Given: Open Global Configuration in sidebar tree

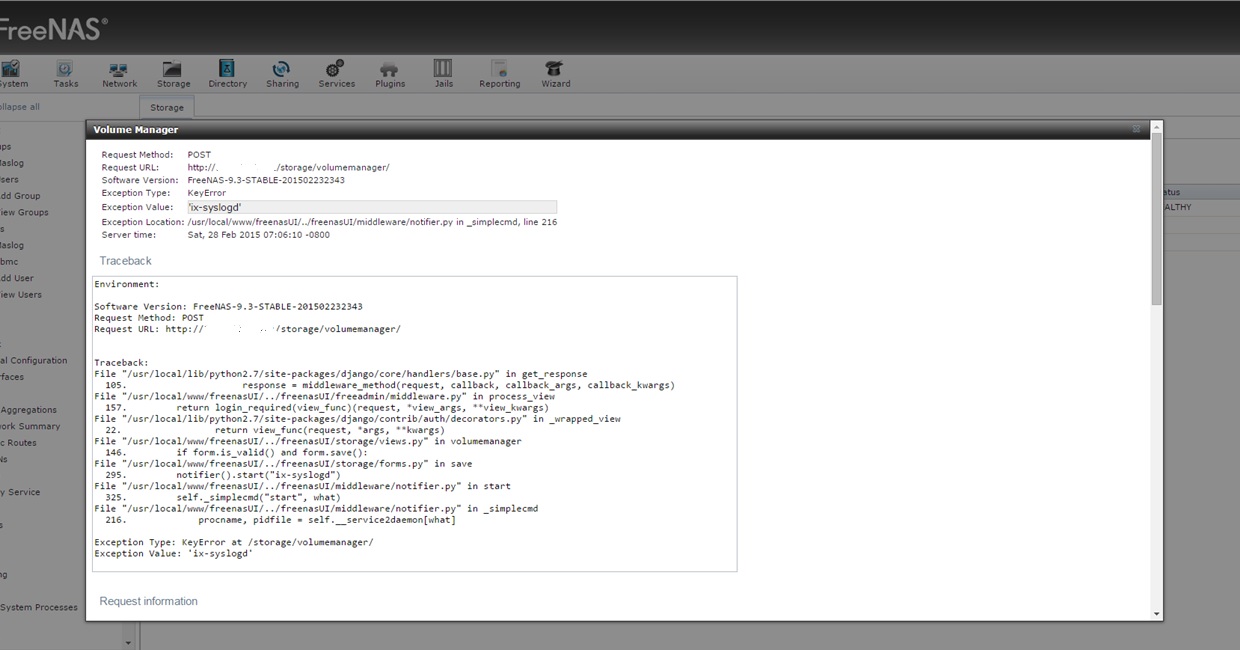Looking at the screenshot, I should pos(34,360).
